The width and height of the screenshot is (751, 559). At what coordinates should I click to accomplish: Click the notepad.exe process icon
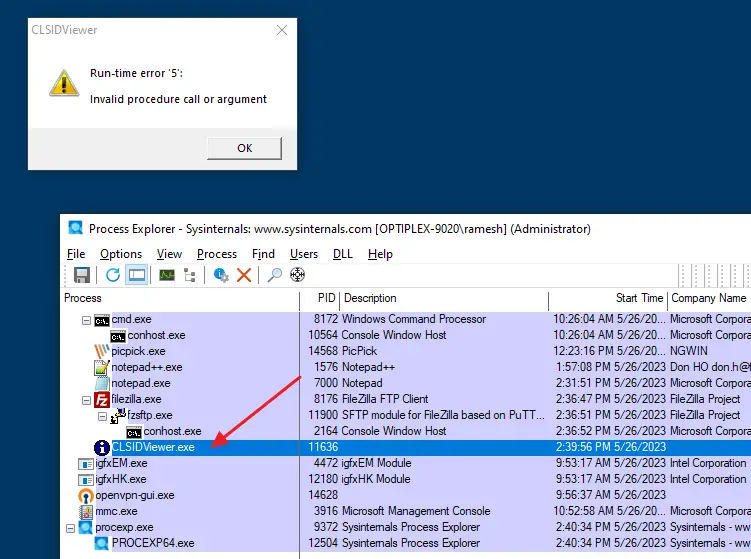[102, 383]
